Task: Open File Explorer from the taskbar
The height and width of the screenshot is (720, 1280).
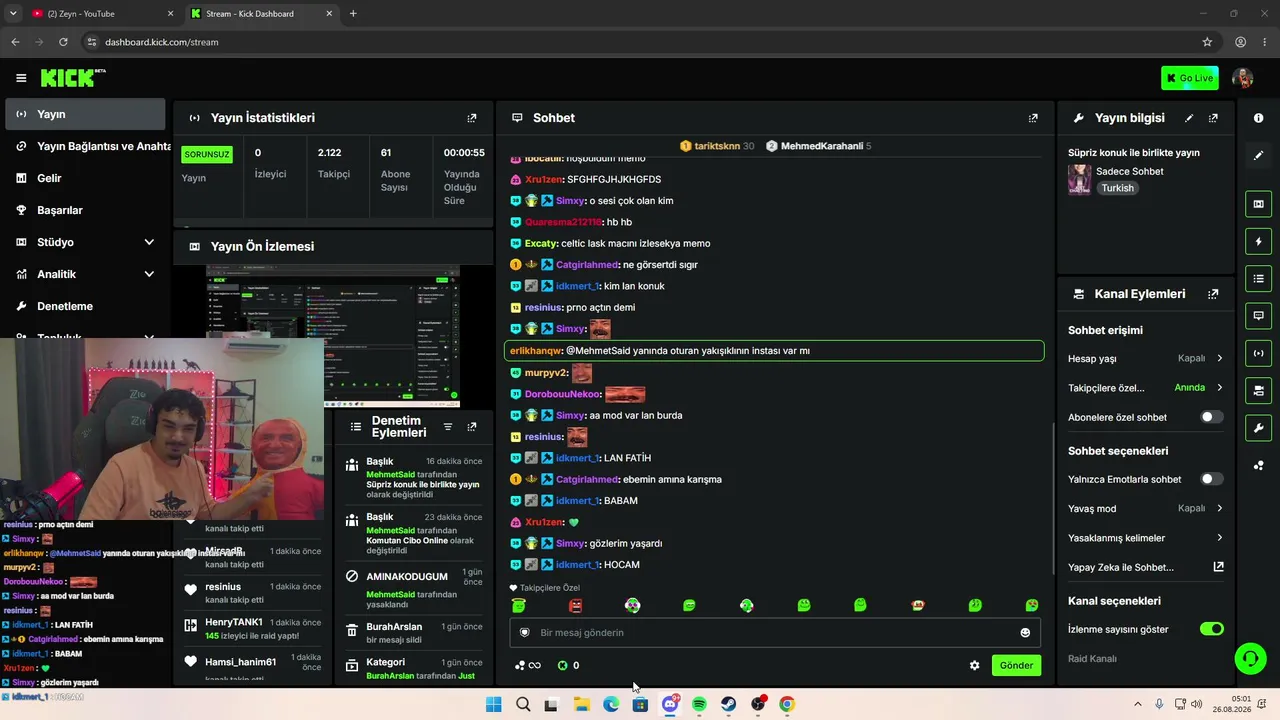Action: click(581, 704)
